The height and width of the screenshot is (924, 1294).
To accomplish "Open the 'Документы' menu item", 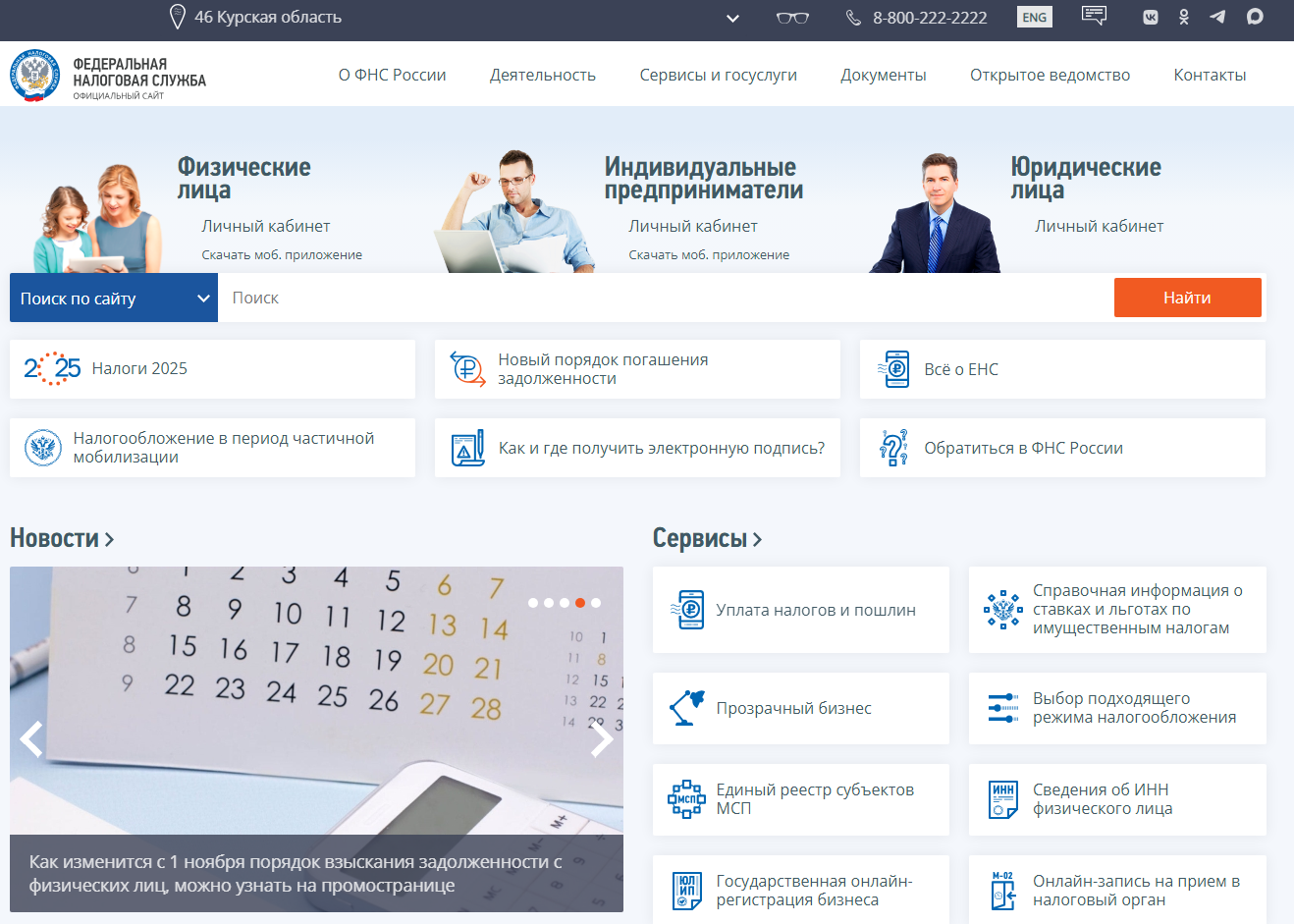I will [x=883, y=76].
